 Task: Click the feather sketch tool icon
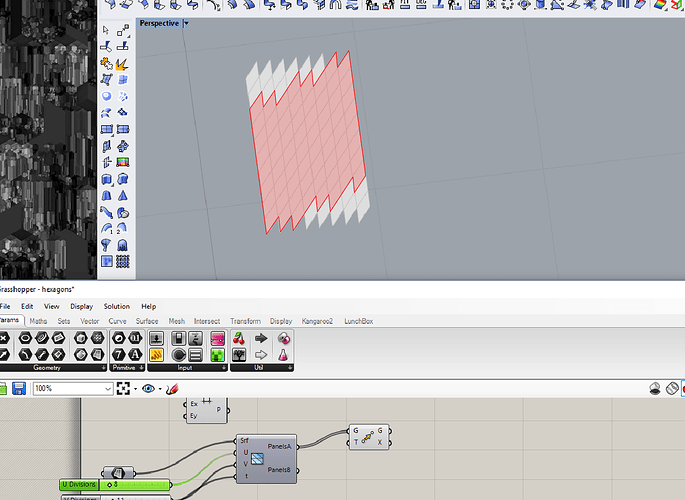[172, 388]
